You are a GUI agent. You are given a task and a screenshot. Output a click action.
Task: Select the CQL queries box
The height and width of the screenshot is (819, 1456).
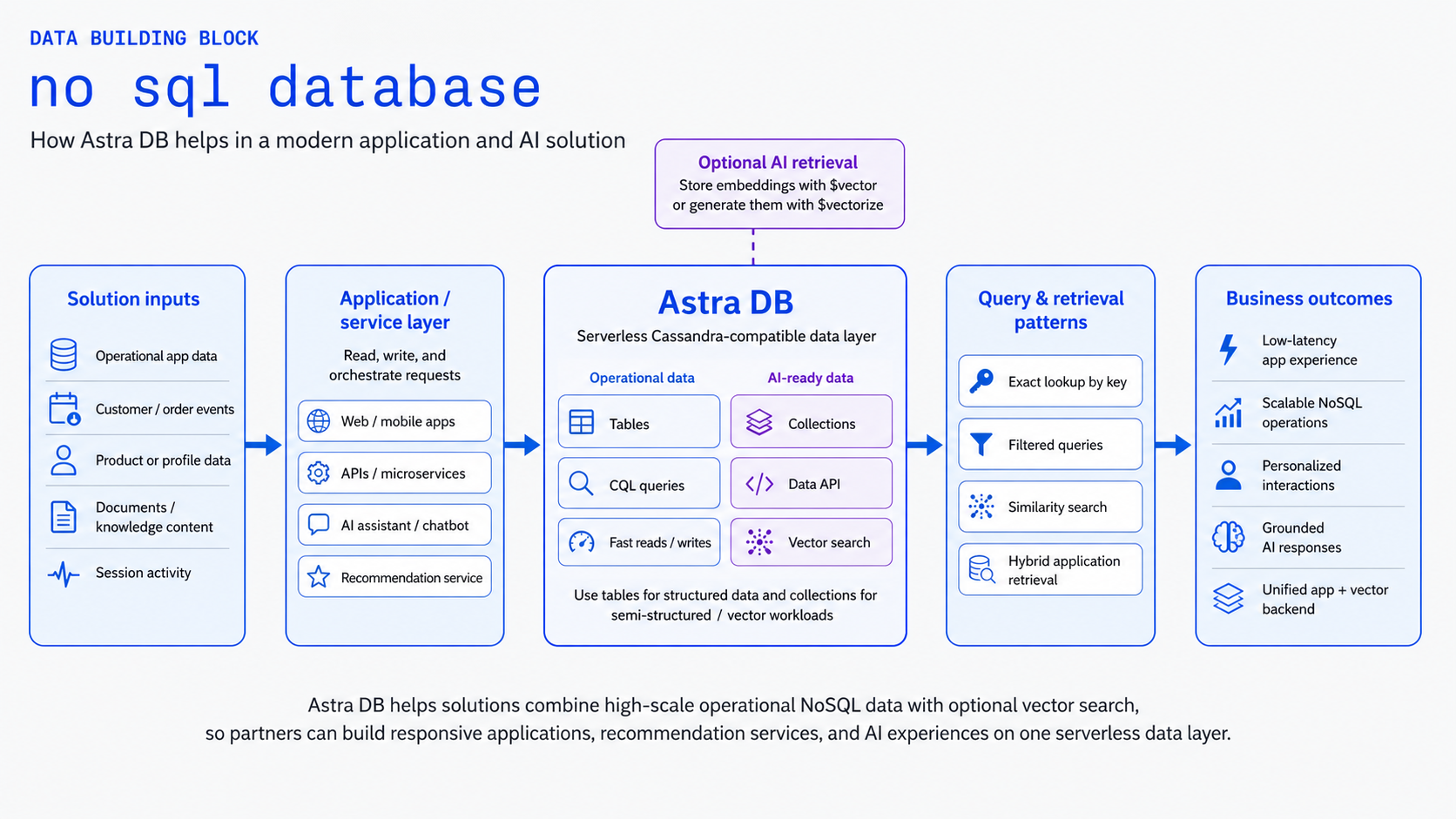[639, 484]
